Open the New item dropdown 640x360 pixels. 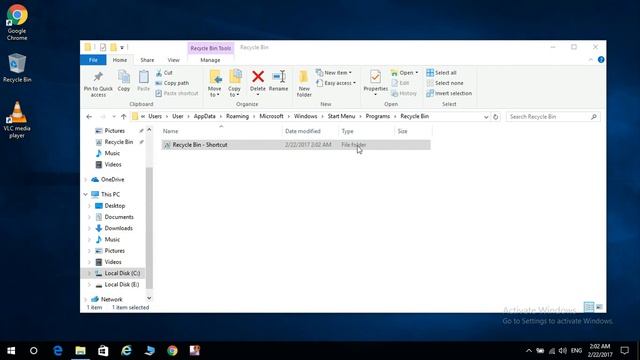333,73
